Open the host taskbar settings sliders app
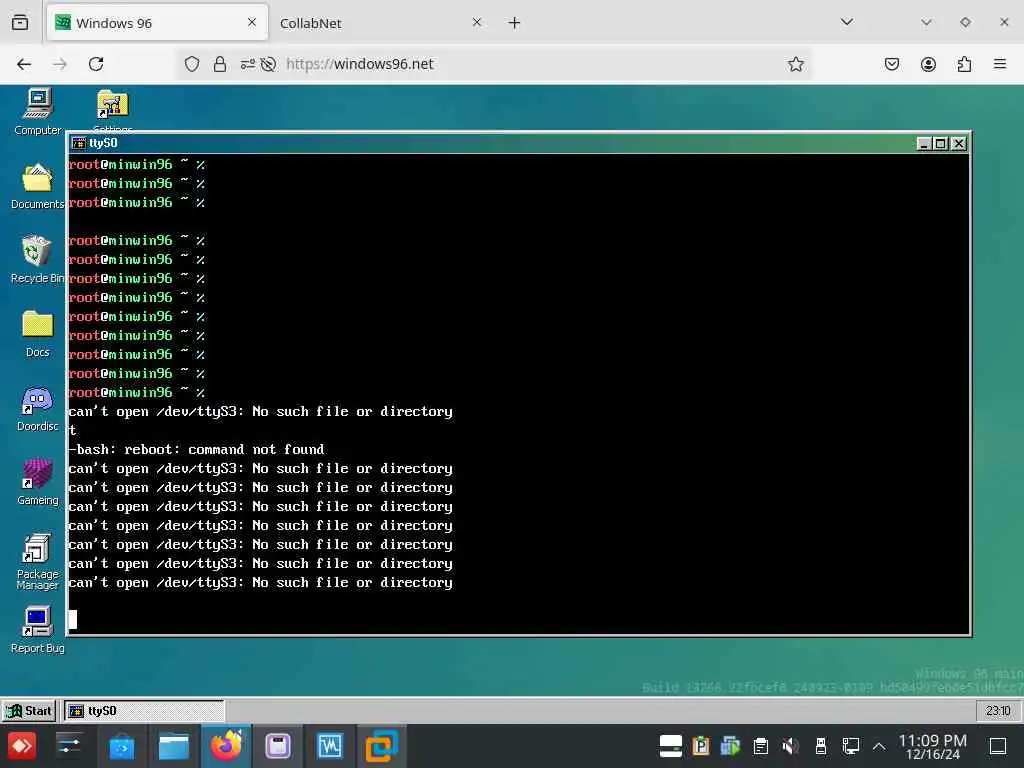 [x=69, y=745]
